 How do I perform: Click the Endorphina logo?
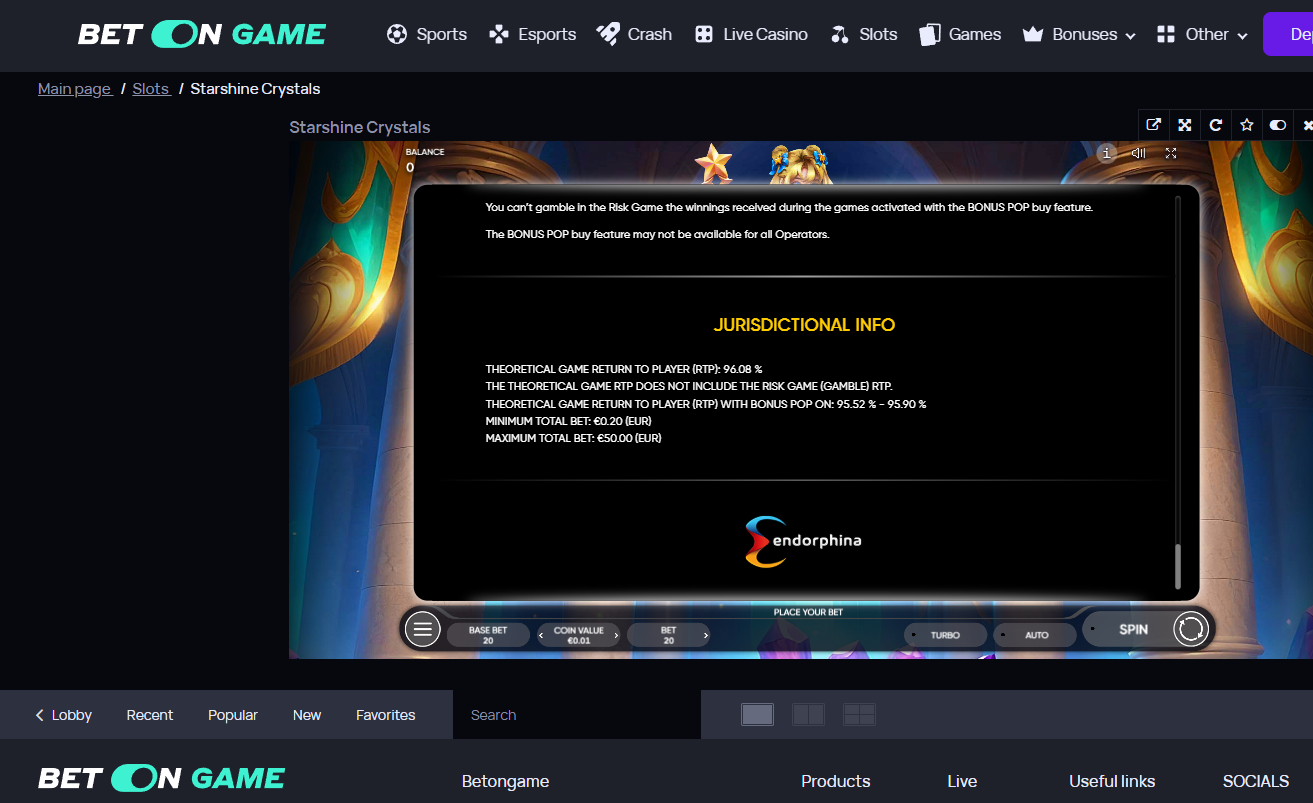pos(803,541)
